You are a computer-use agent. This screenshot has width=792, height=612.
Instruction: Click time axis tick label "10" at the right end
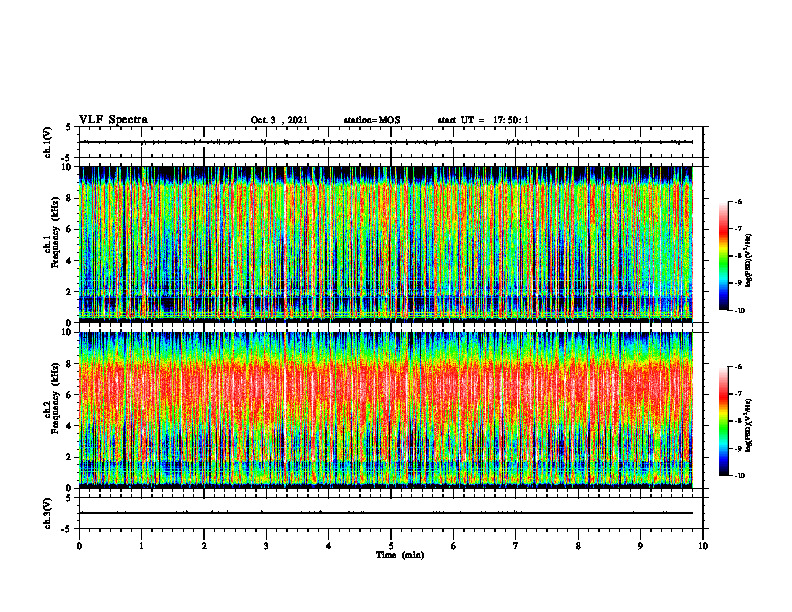click(703, 546)
